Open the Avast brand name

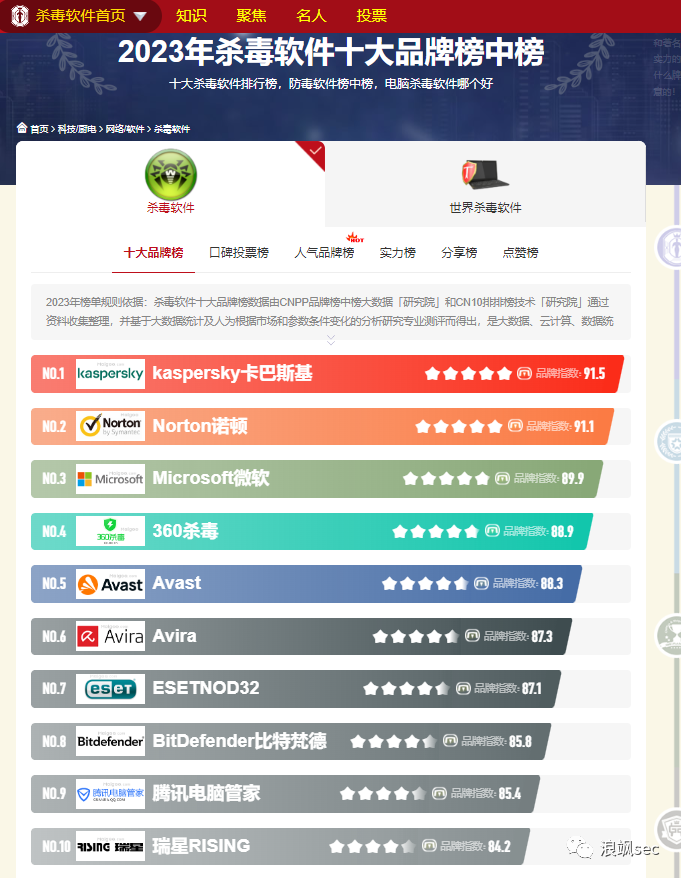tap(176, 583)
